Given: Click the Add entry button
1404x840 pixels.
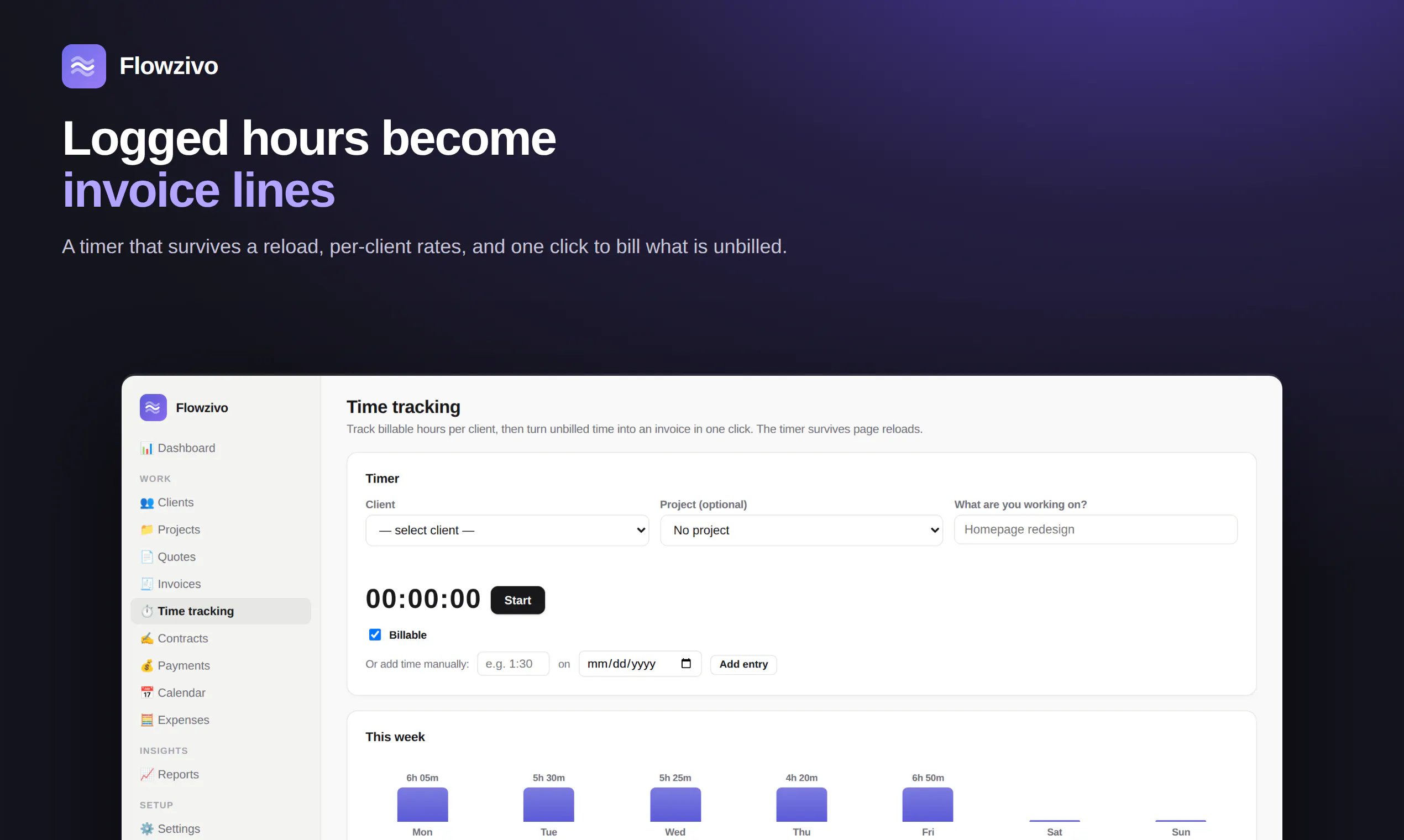Looking at the screenshot, I should click(x=743, y=664).
